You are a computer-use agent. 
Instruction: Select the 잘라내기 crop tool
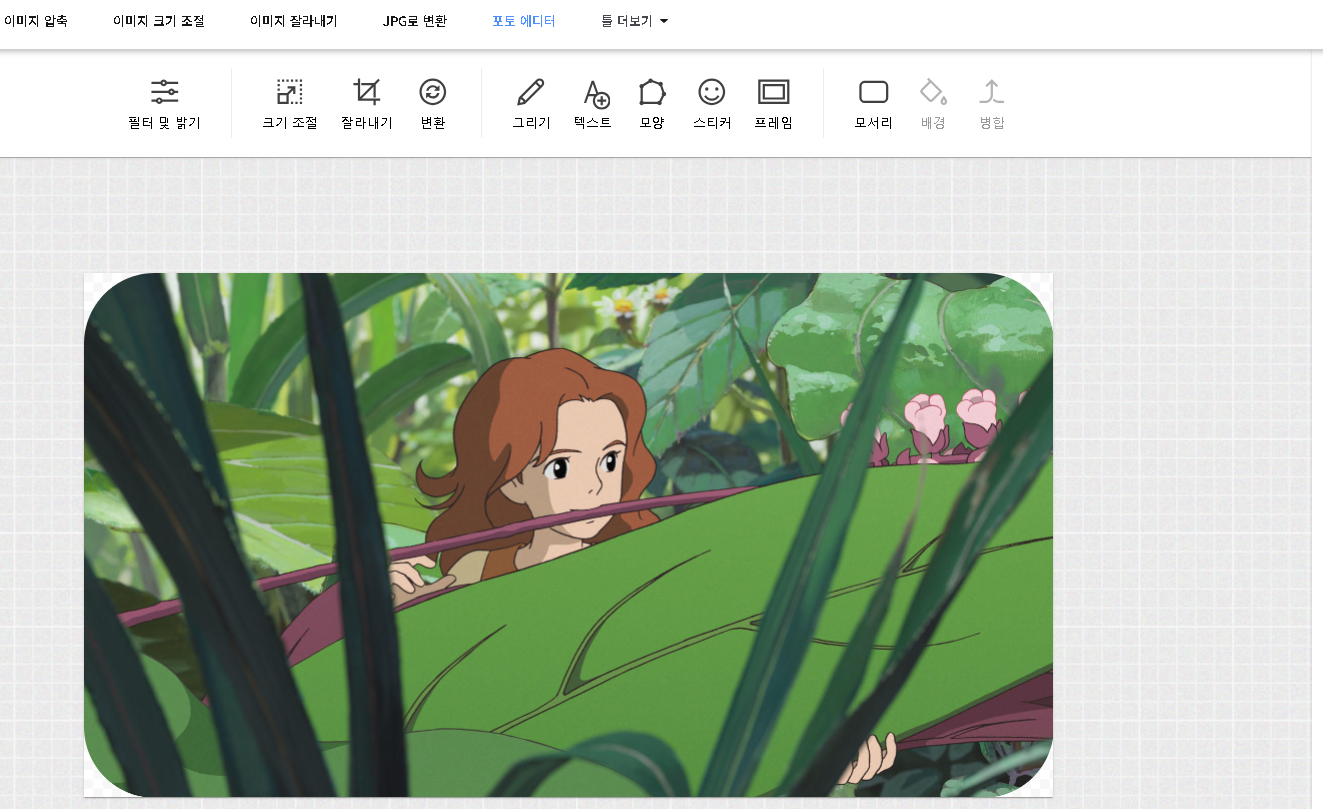[367, 105]
